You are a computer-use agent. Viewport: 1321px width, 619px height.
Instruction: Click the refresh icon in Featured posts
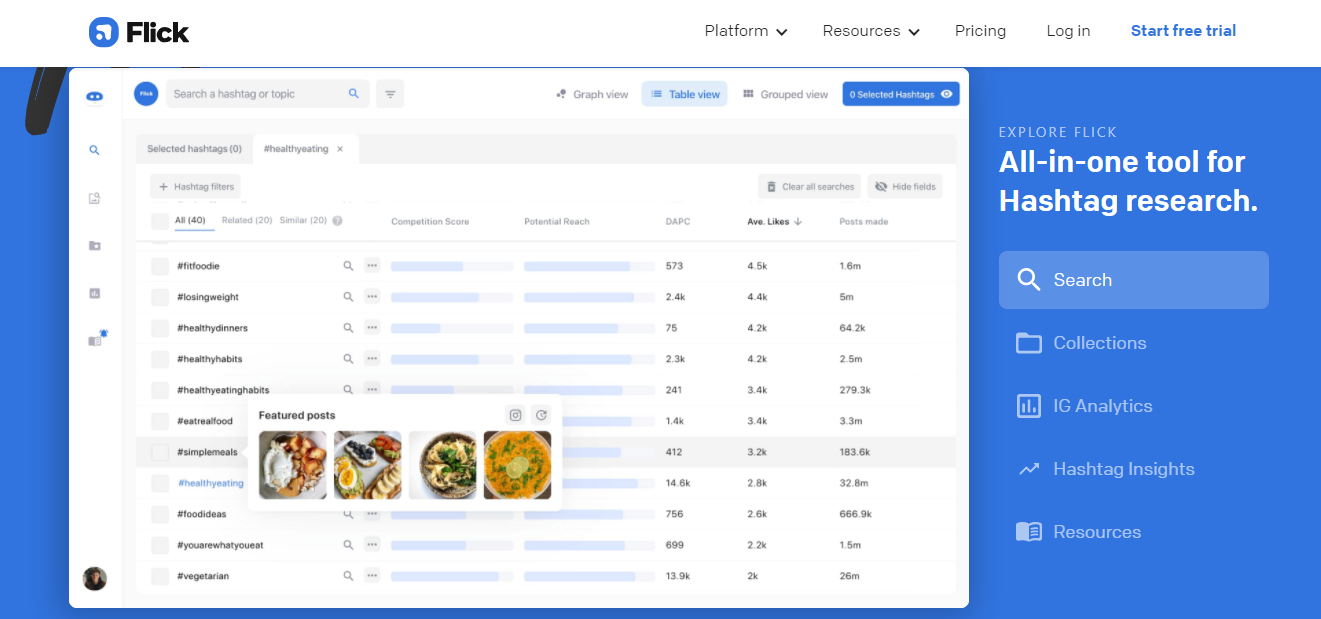[541, 415]
